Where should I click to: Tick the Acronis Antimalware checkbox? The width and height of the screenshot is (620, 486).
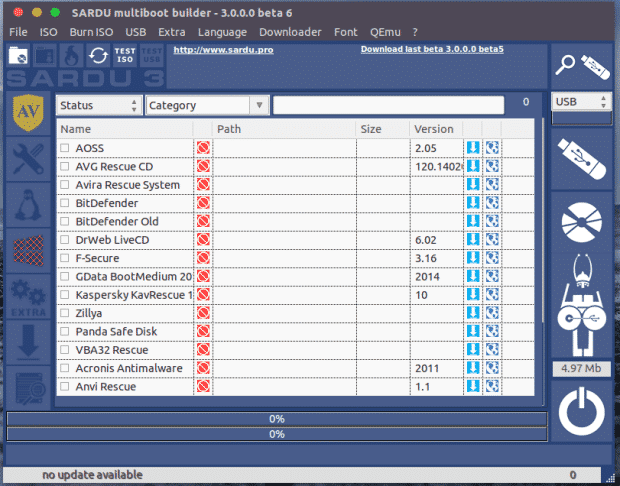tap(64, 368)
